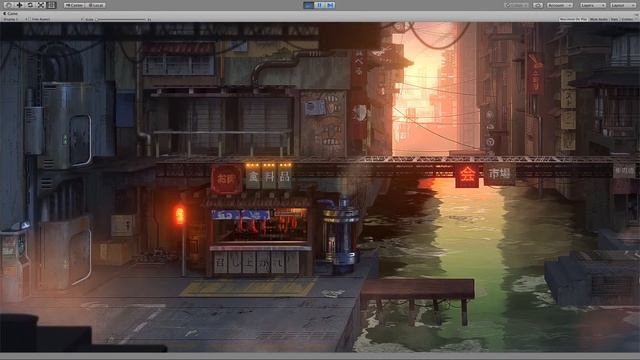Open the Collab dropdown
The height and width of the screenshot is (360, 640).
pyautogui.click(x=516, y=5)
